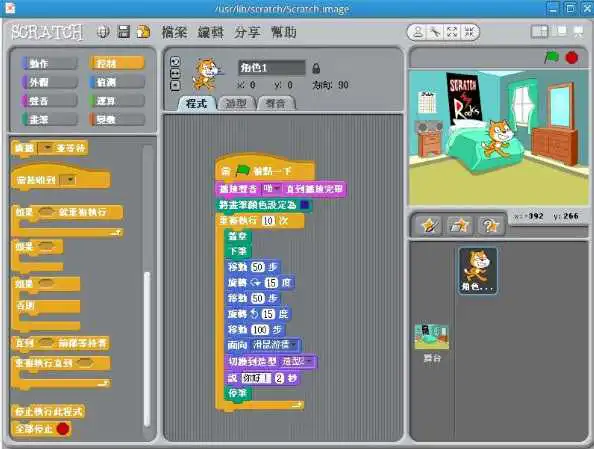Select the can-rotate rotation style button
This screenshot has height=449, width=594.
tap(175, 61)
